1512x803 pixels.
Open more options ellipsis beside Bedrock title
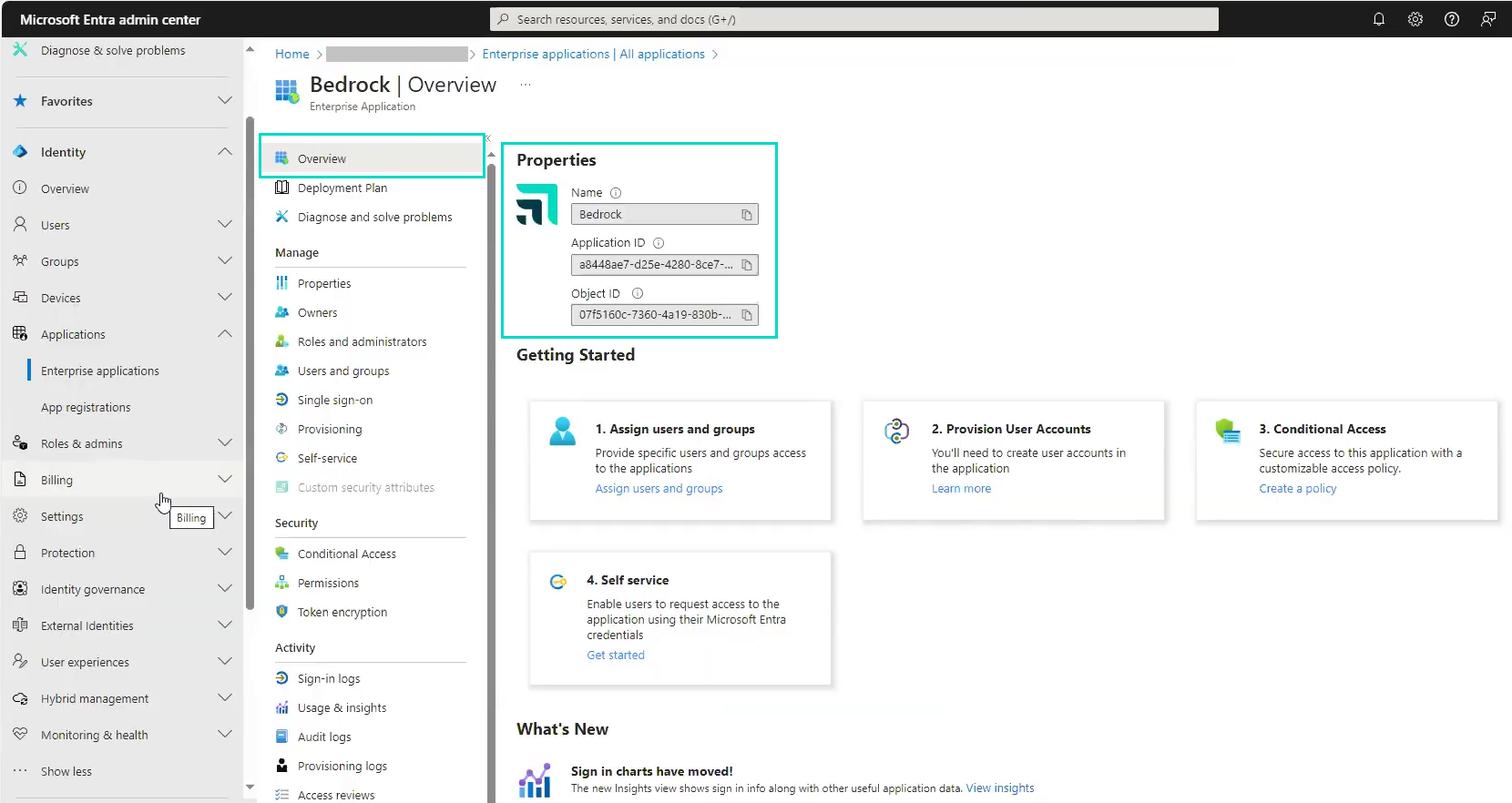coord(526,84)
